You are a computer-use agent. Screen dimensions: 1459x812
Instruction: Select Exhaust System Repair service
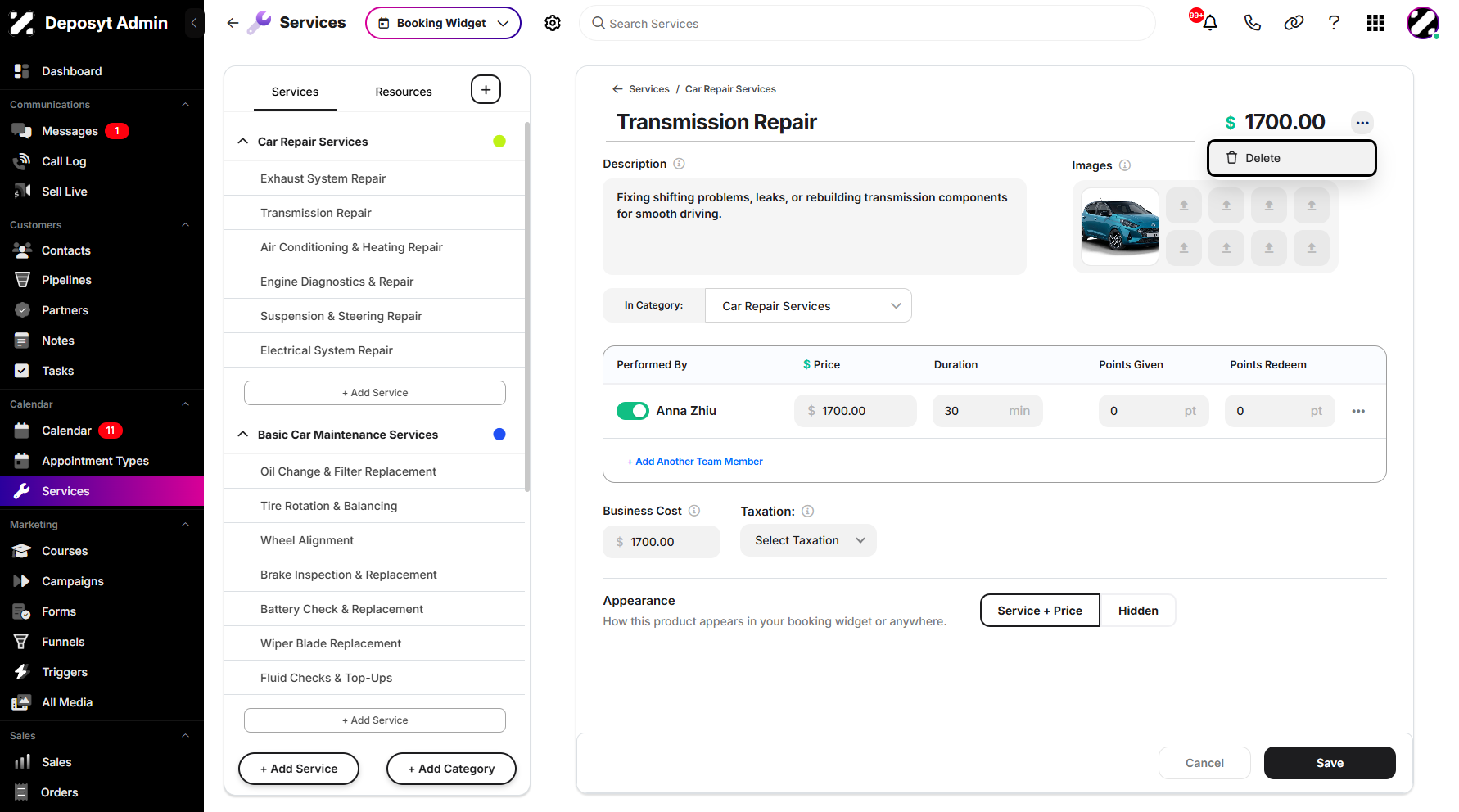374,178
